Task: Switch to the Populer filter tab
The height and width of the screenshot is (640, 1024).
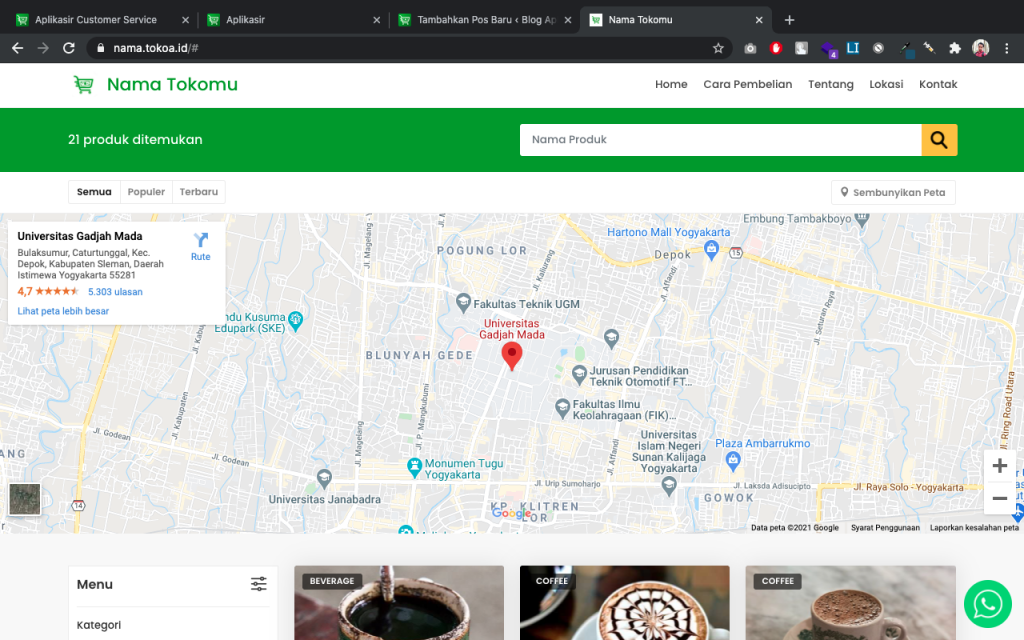Action: tap(146, 191)
